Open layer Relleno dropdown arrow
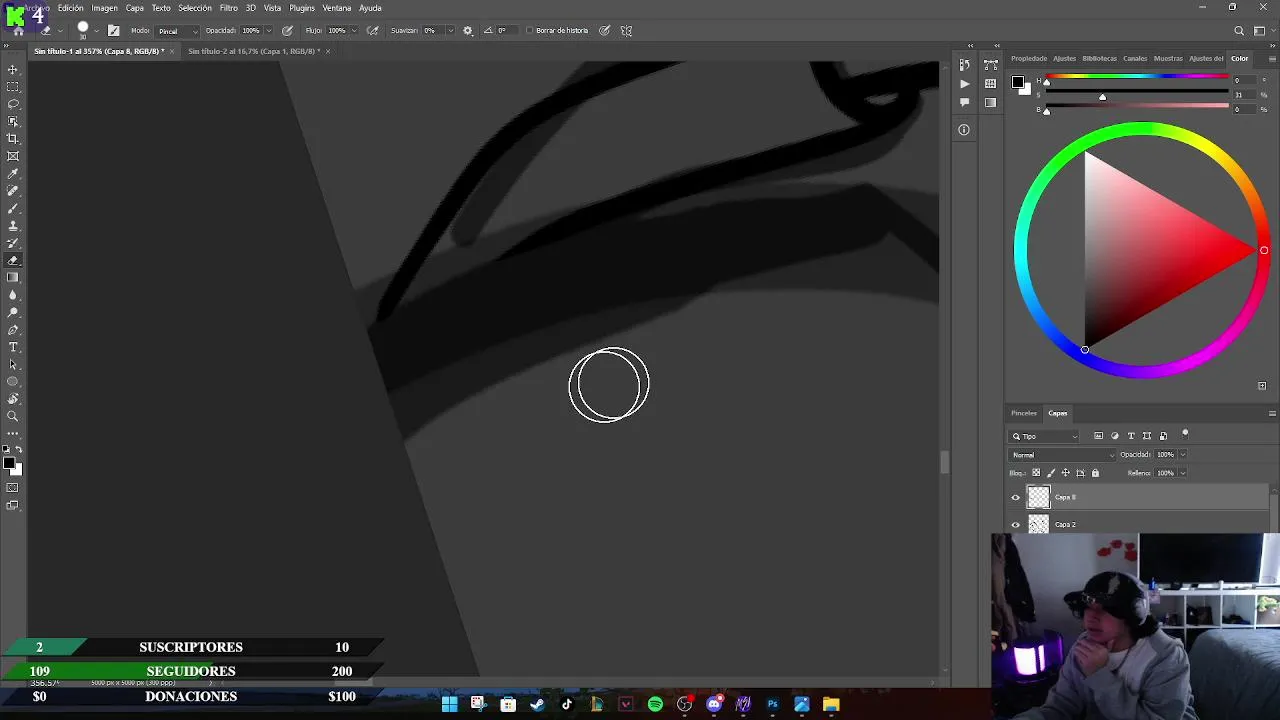Screen dimensions: 1280x720 pos(1182,473)
